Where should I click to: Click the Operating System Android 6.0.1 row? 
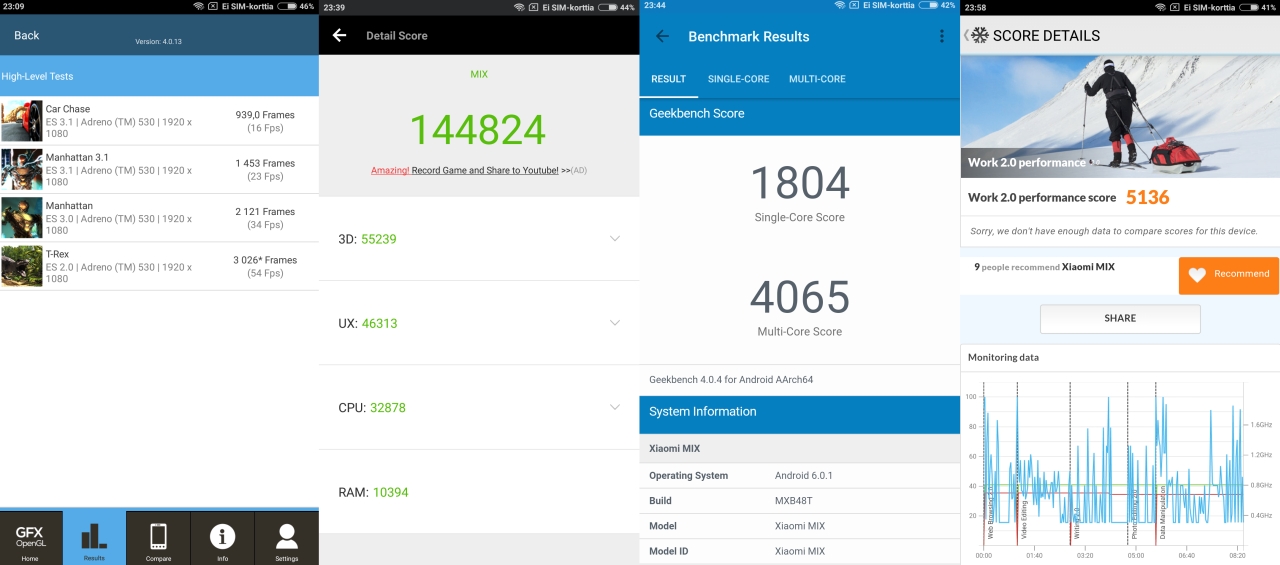click(800, 476)
